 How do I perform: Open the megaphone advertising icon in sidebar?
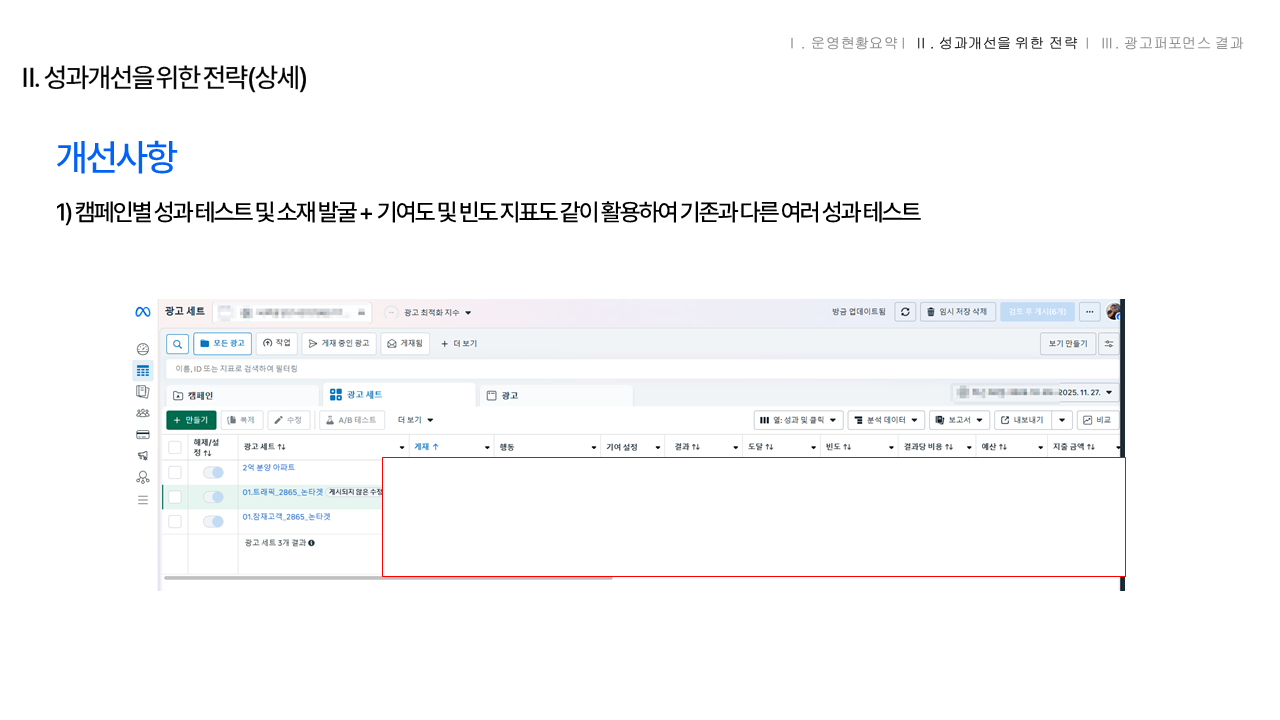(x=142, y=456)
